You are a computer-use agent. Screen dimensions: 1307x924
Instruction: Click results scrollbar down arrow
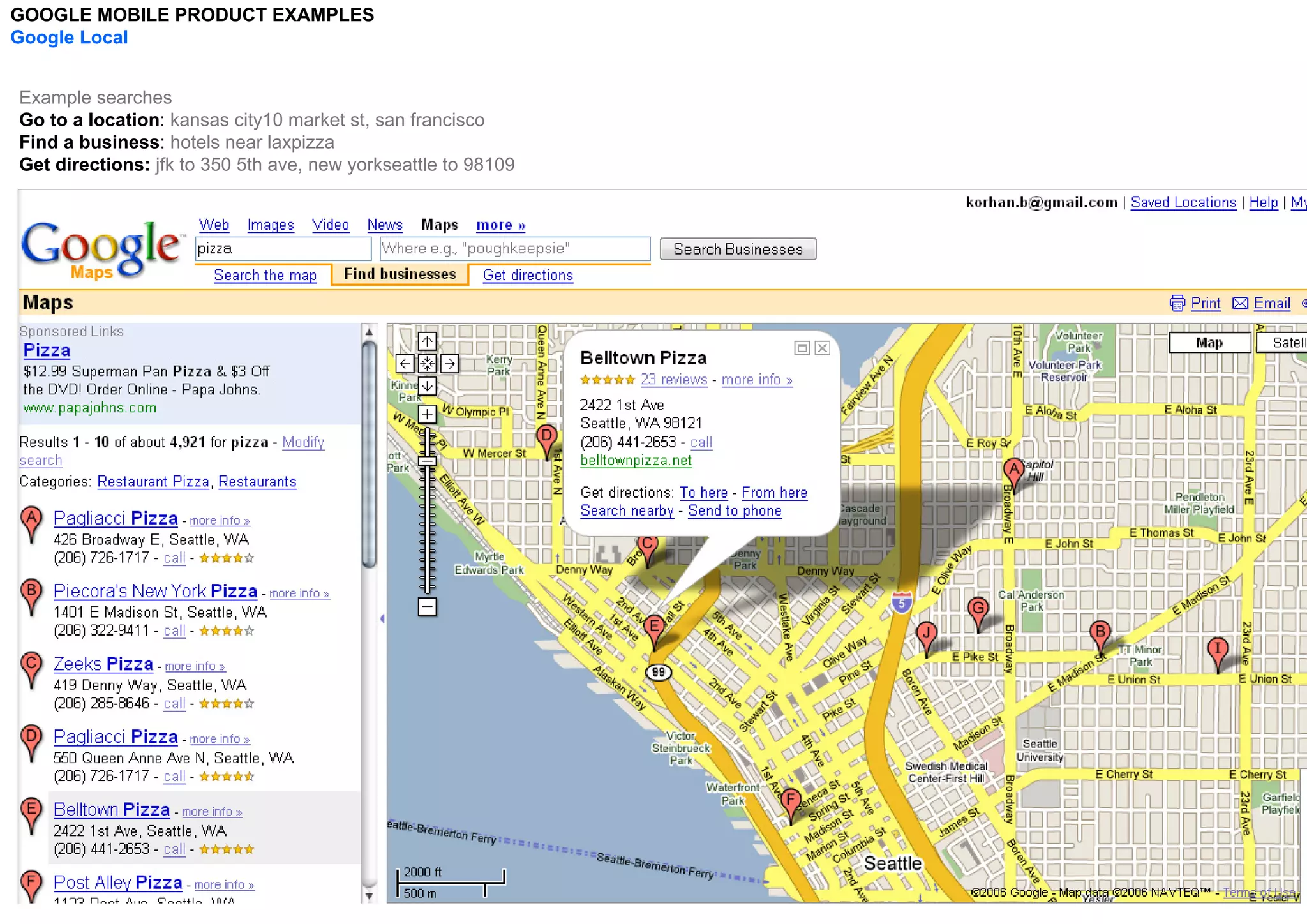tap(368, 895)
